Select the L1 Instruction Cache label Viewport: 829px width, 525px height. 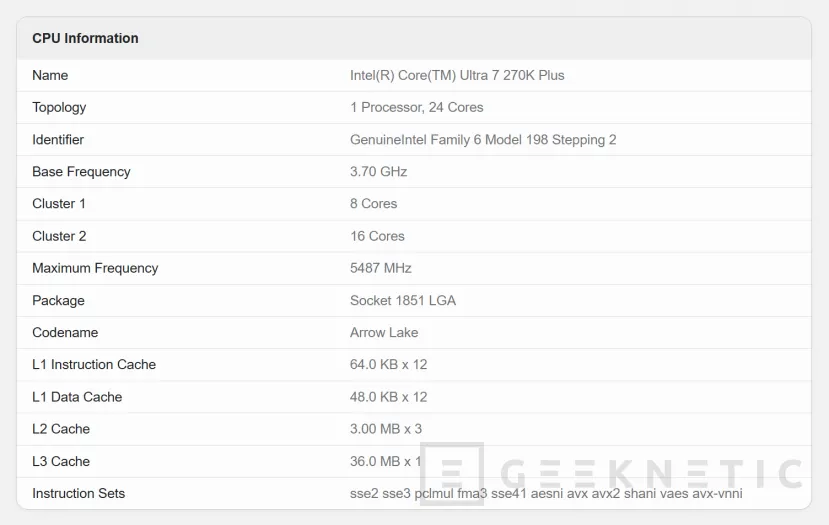[x=94, y=364]
